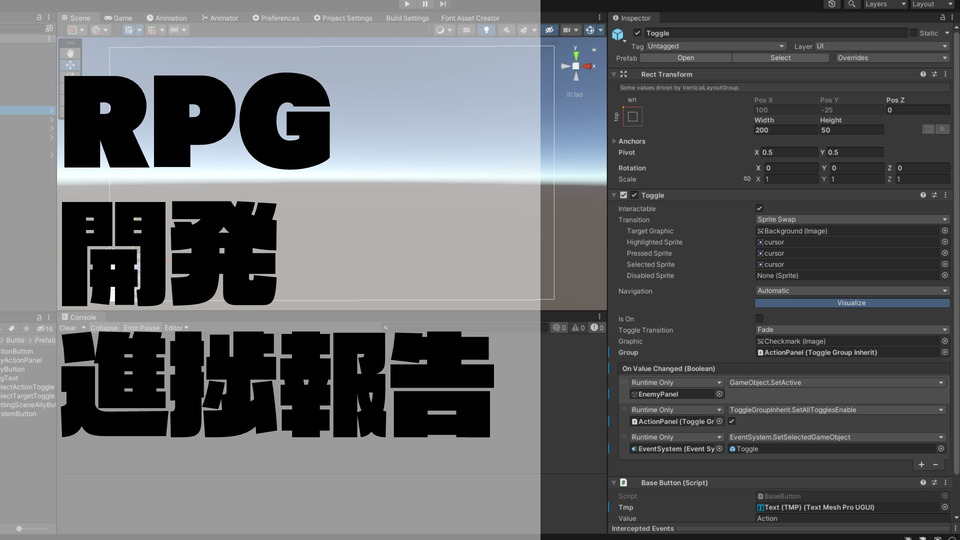
Task: Click the Rect Transform anchor preset box
Action: 632,117
